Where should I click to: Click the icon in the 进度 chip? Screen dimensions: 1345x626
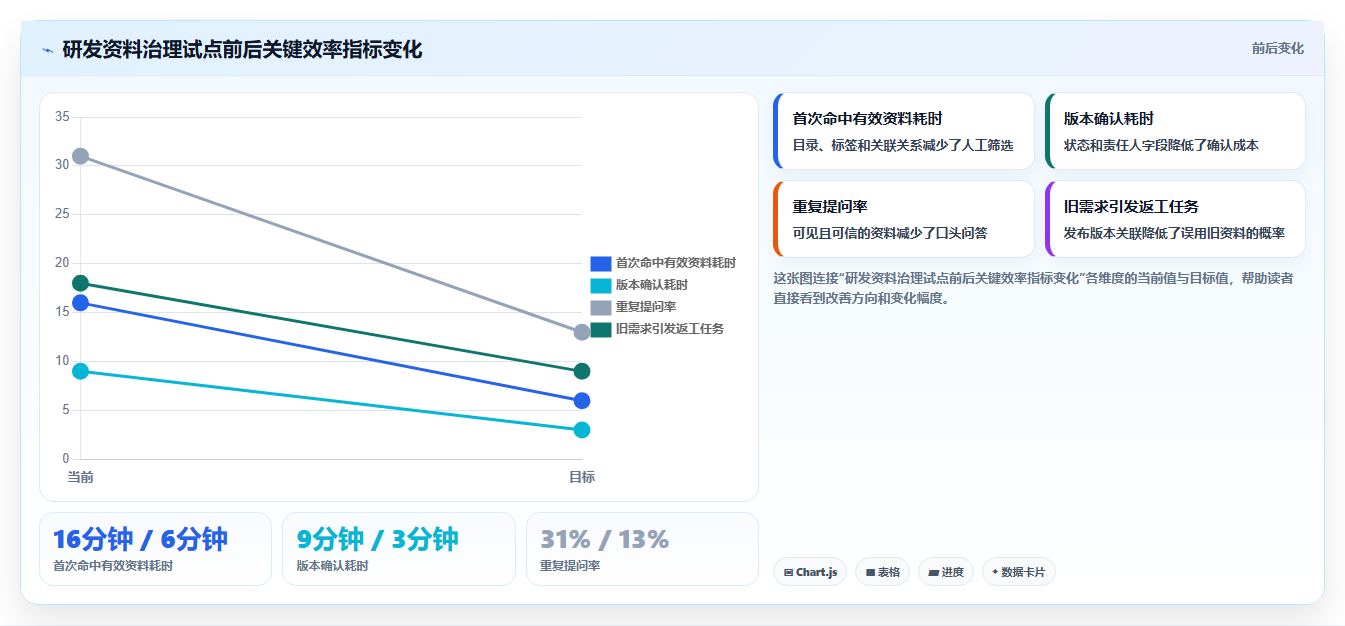(933, 573)
